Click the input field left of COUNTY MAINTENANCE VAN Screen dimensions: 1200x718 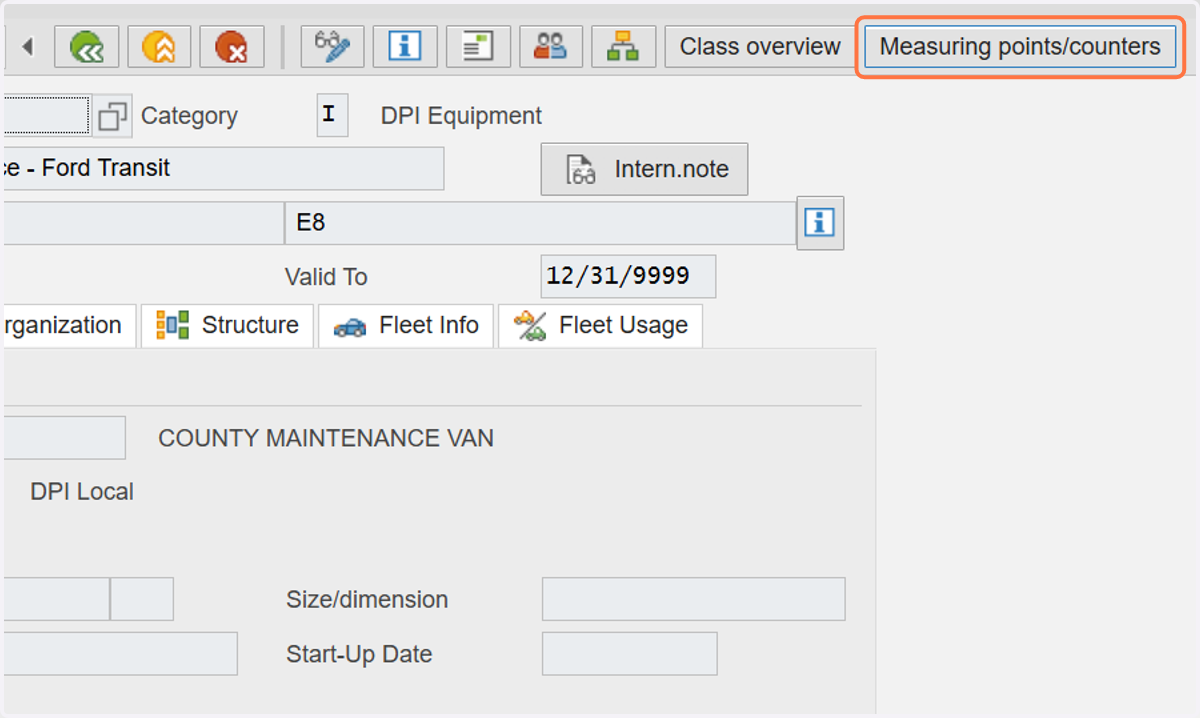point(64,438)
